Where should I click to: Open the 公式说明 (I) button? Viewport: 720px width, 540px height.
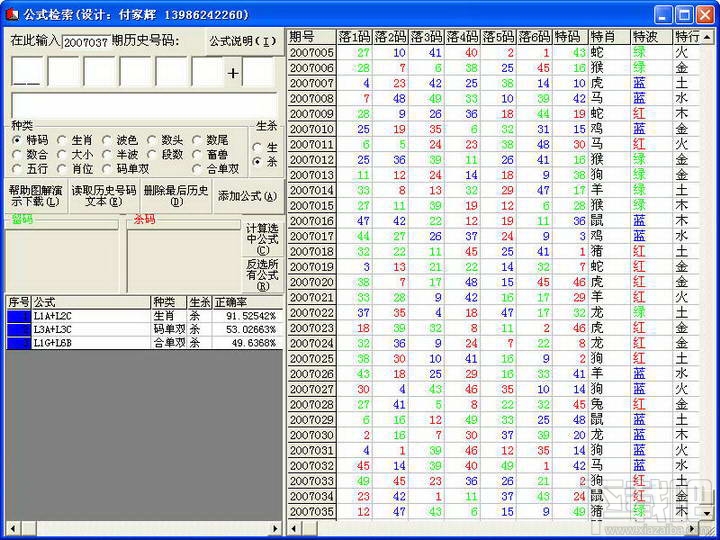(x=244, y=41)
